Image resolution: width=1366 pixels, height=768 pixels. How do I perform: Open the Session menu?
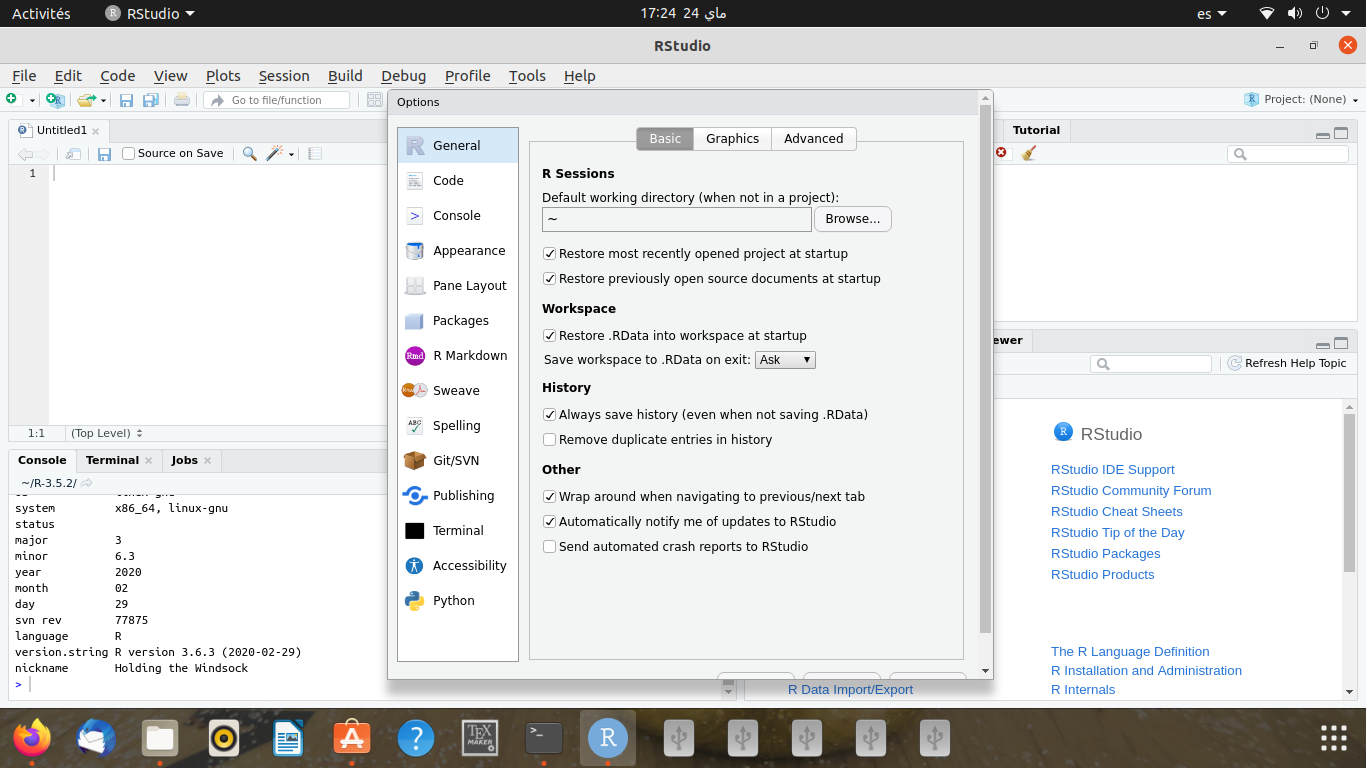[x=284, y=76]
